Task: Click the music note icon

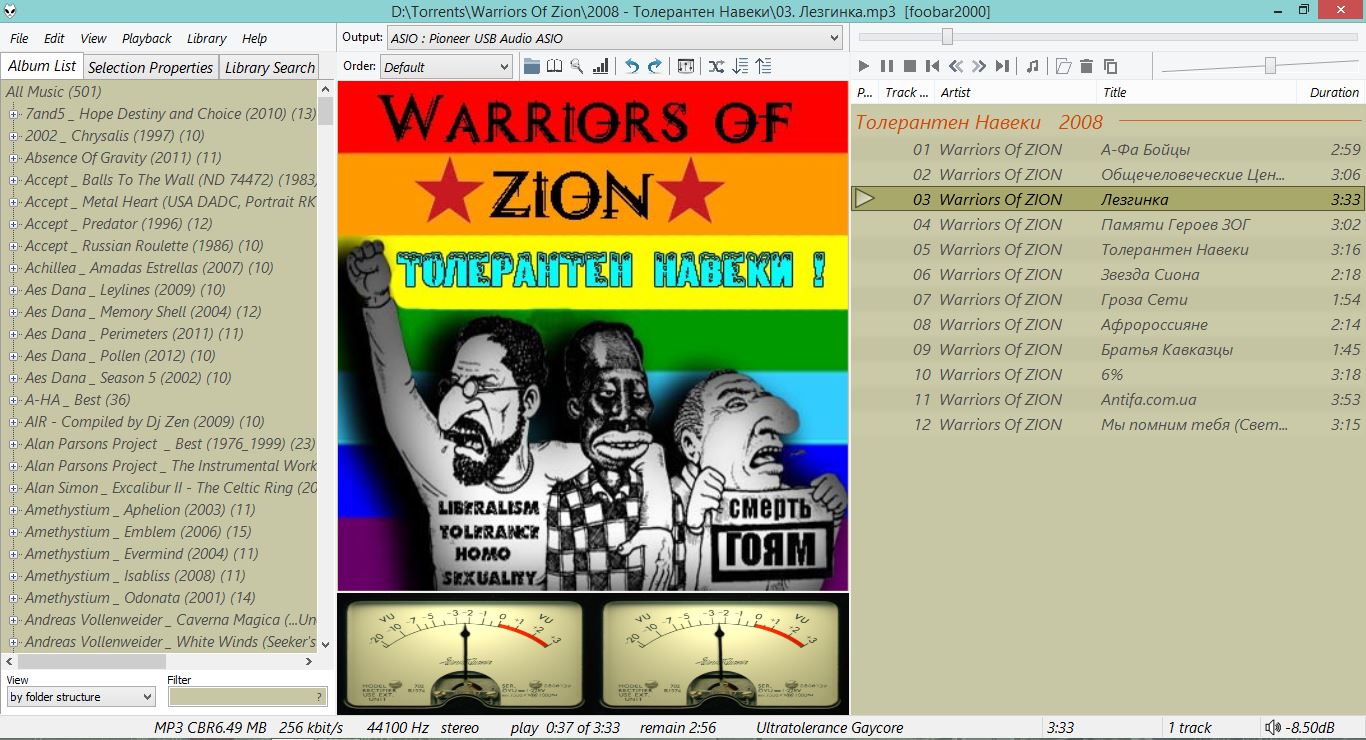Action: tap(1033, 66)
